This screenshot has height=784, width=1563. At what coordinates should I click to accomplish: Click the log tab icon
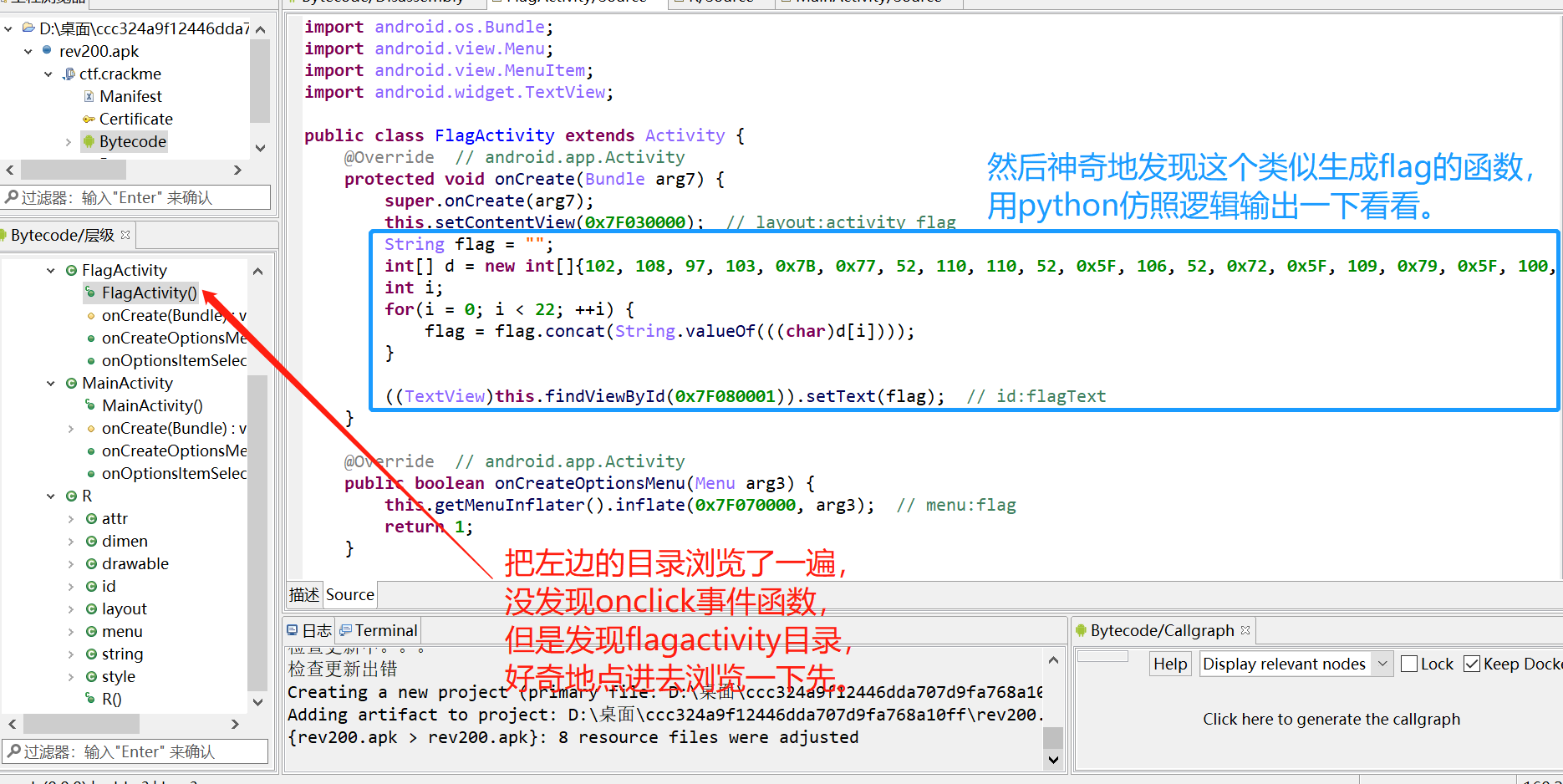292,630
